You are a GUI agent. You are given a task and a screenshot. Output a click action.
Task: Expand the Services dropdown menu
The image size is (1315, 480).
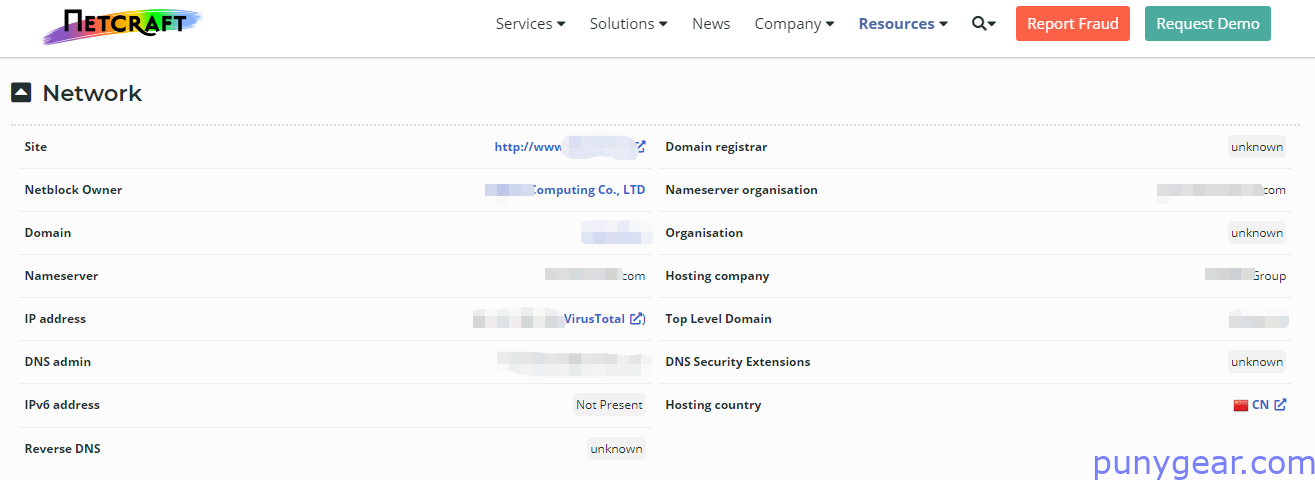click(530, 24)
